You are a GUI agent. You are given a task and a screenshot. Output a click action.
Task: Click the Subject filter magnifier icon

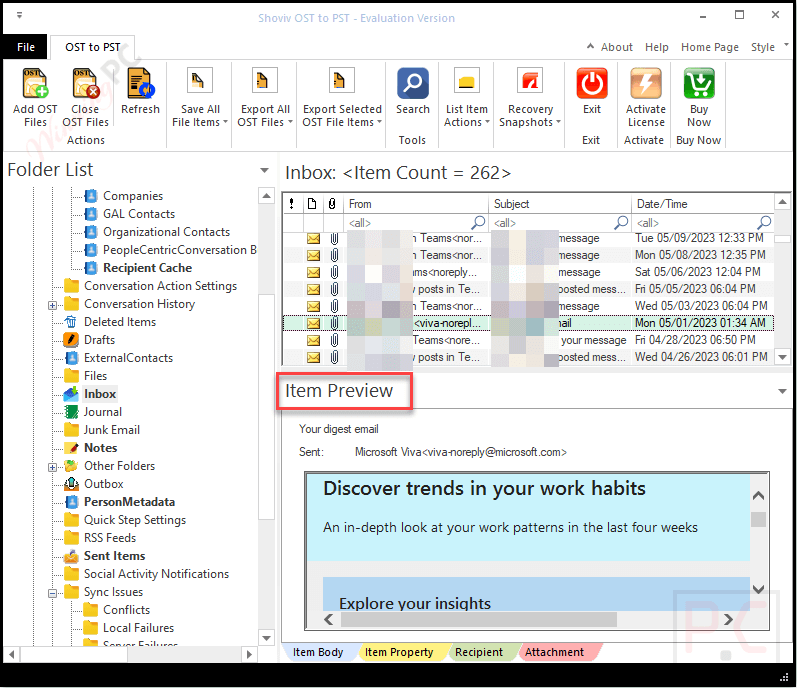[x=621, y=222]
